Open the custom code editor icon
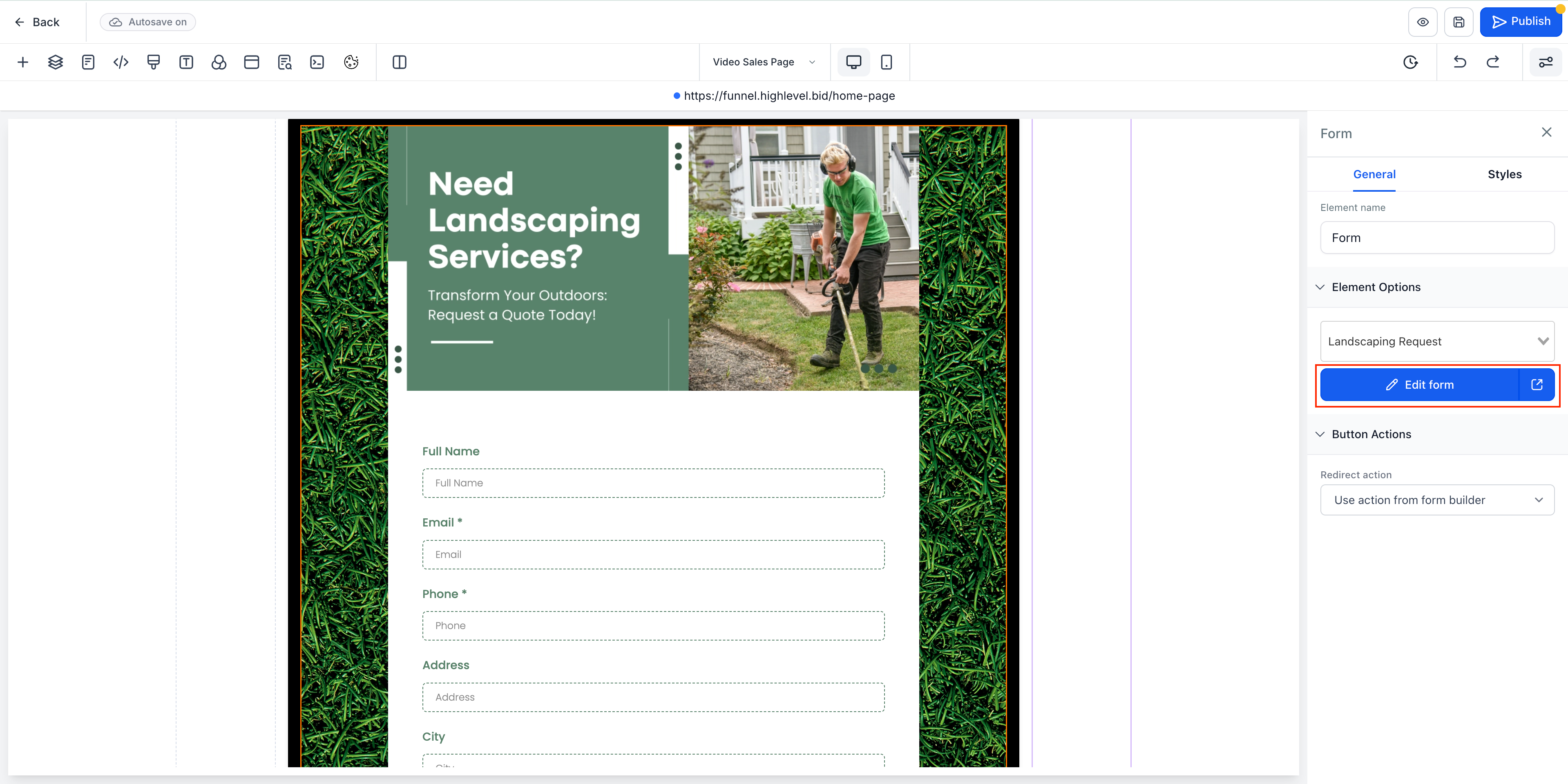The image size is (1568, 784). 121,62
